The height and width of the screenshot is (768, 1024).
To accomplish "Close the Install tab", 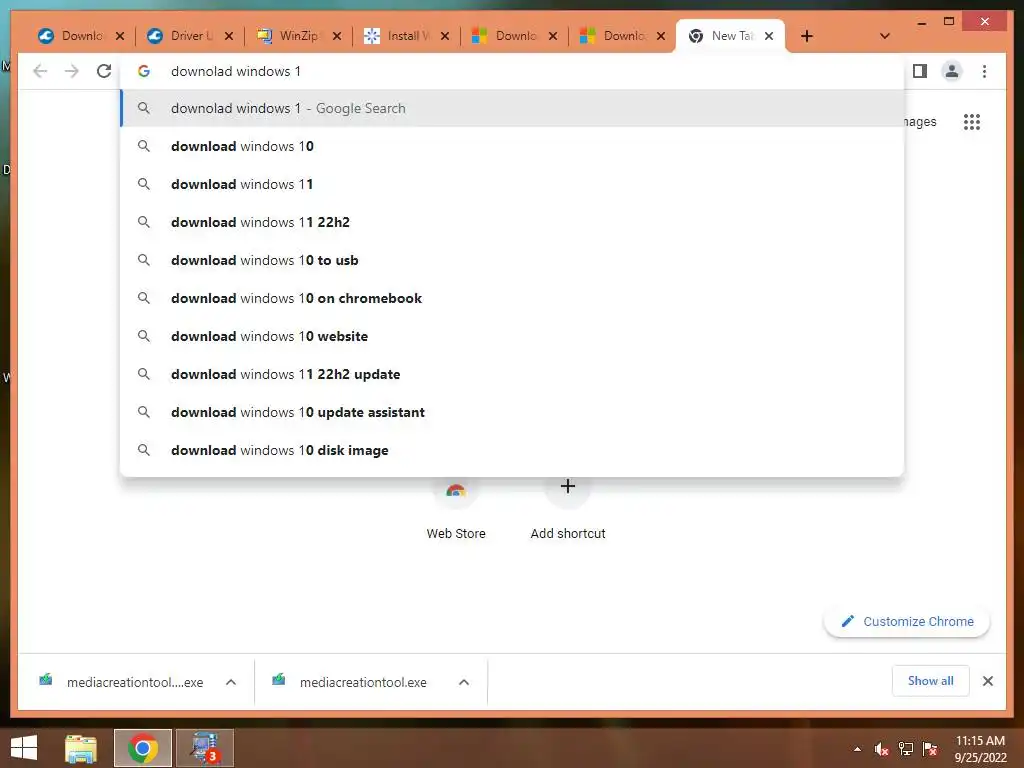I will pyautogui.click(x=445, y=36).
